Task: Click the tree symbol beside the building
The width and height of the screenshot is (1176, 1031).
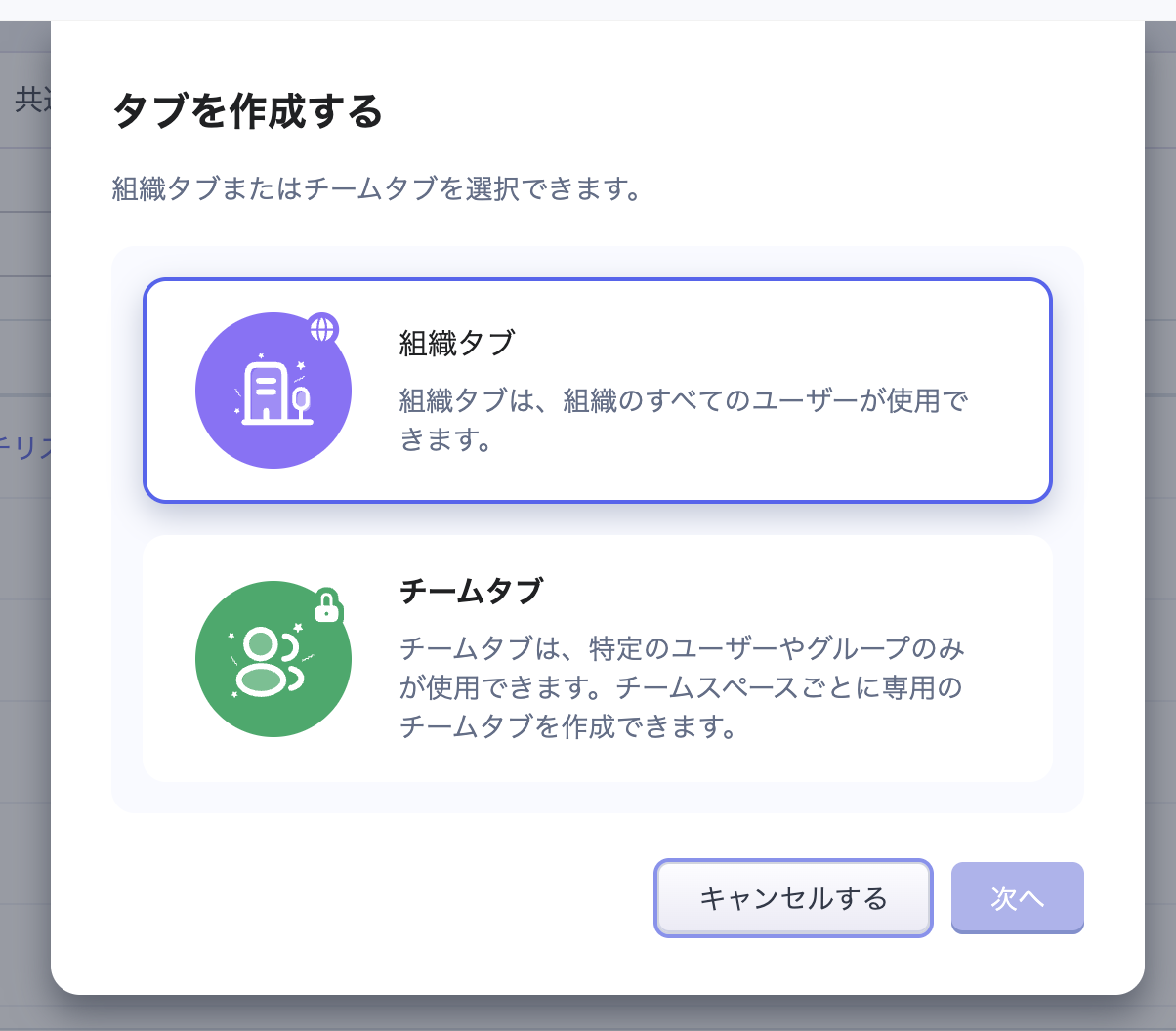Action: [x=302, y=399]
